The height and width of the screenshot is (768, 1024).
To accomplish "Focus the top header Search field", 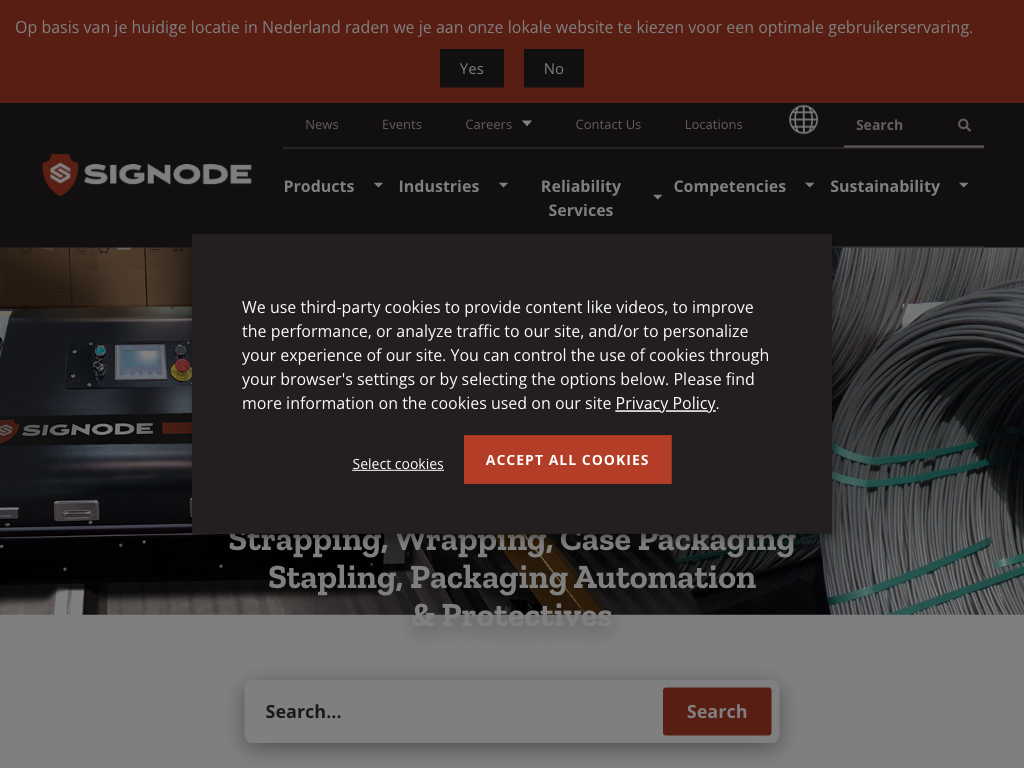I will coord(901,125).
